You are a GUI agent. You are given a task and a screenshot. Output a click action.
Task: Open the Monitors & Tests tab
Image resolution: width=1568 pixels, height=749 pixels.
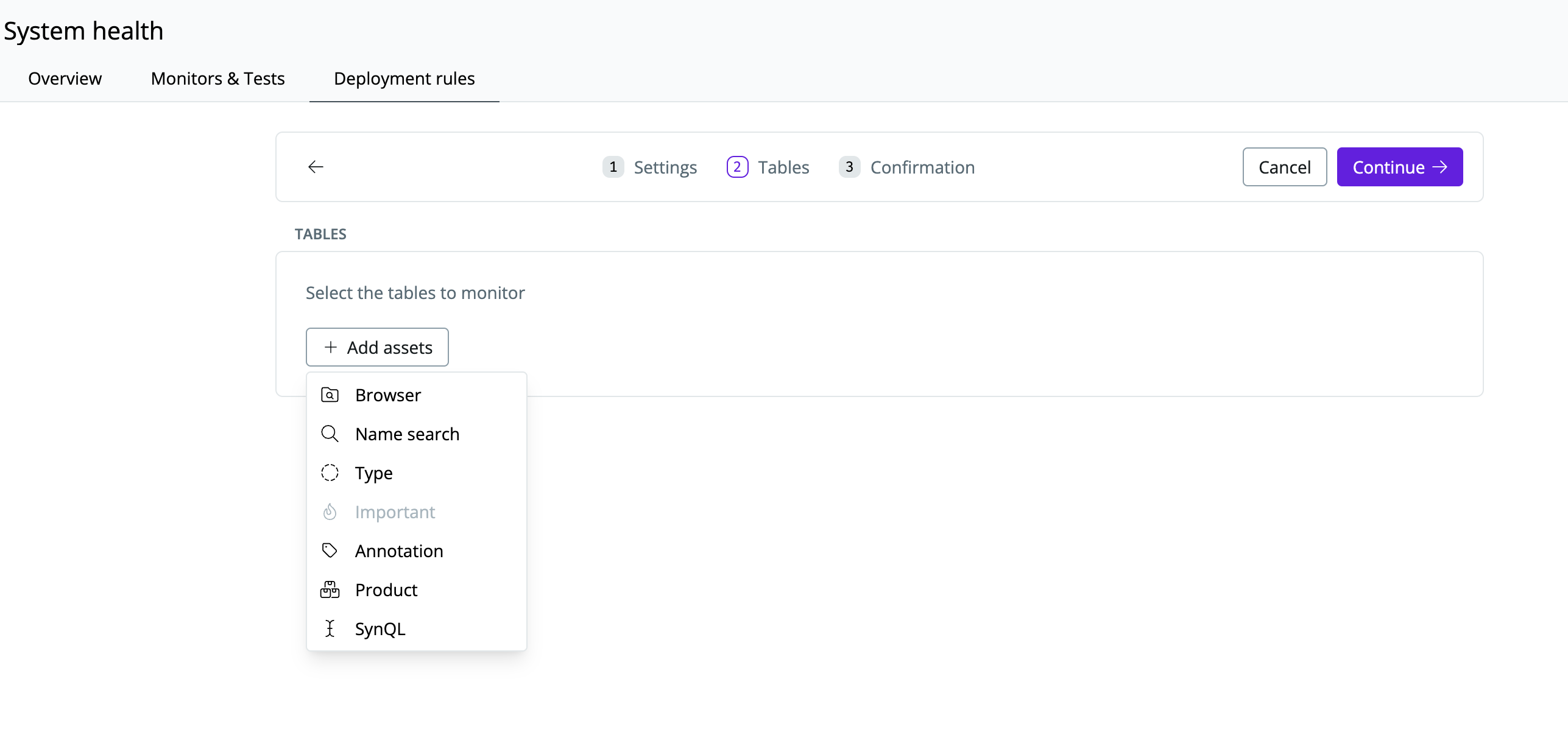click(217, 79)
